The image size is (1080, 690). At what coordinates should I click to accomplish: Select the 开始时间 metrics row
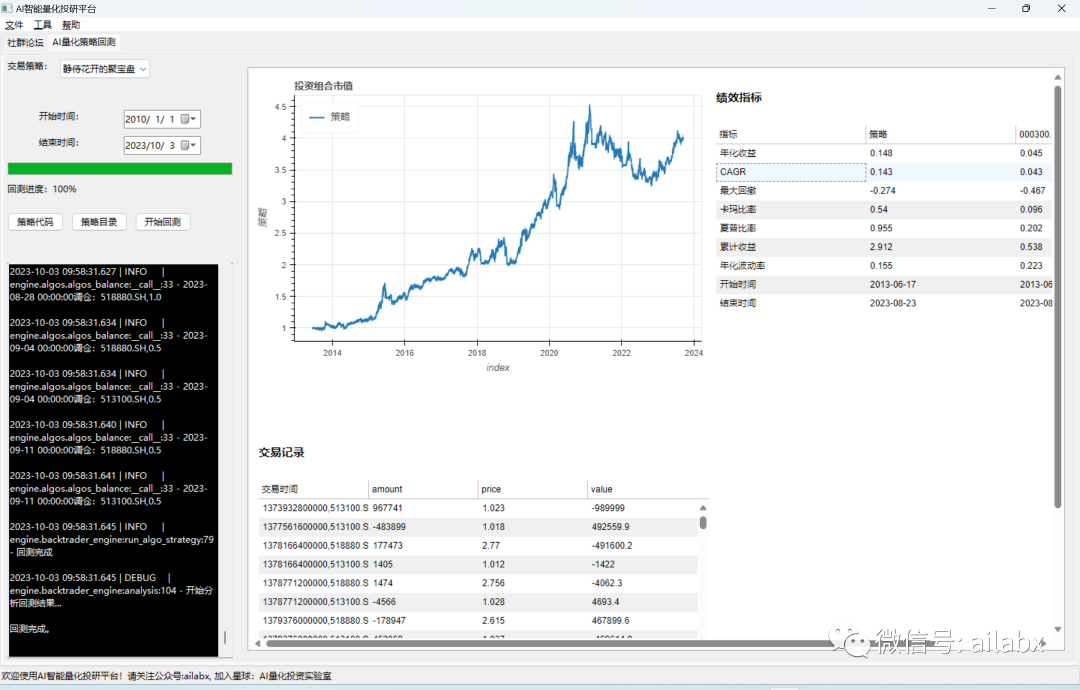[884, 284]
